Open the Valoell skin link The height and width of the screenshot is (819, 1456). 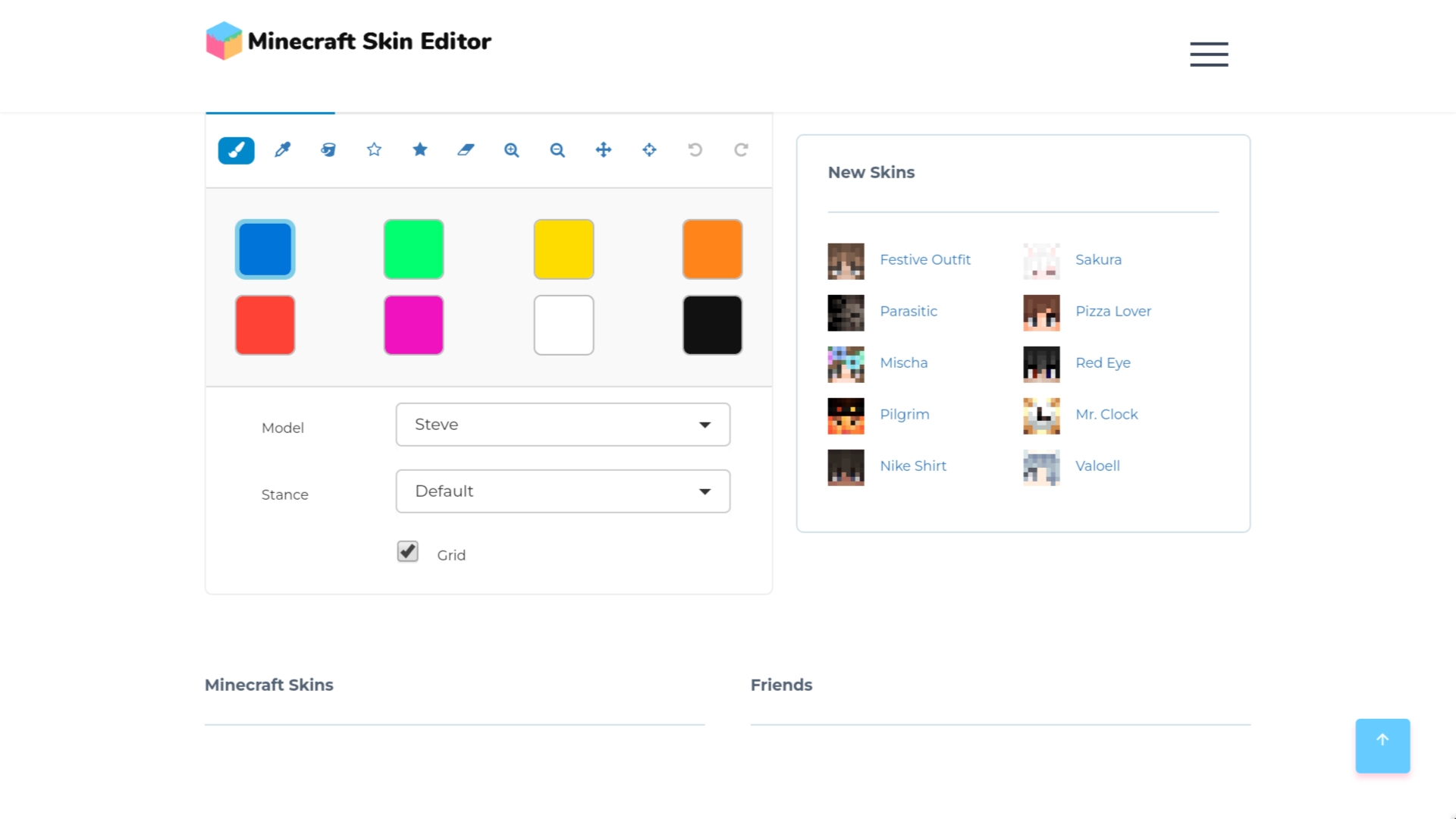tap(1097, 466)
